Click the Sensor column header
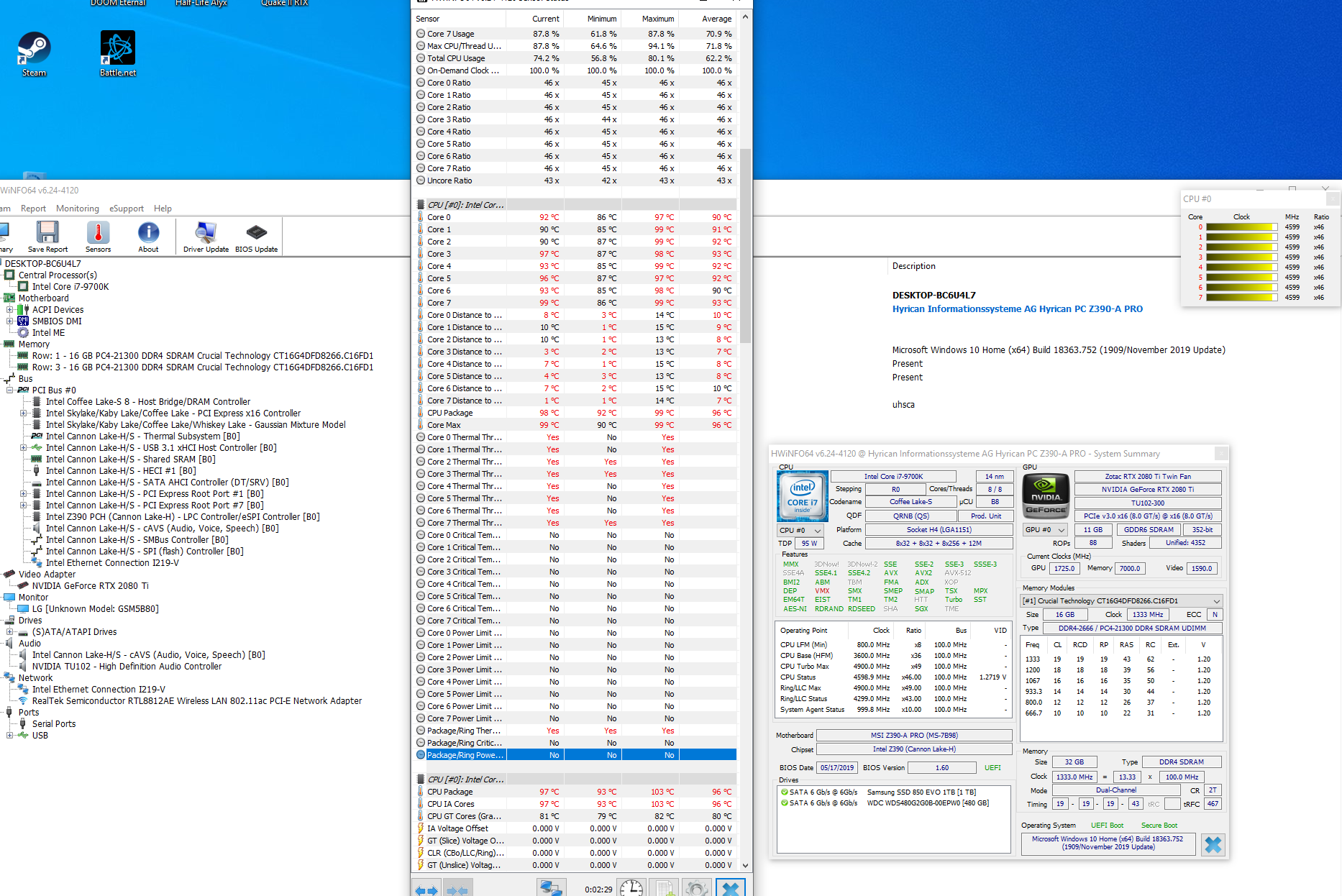1342x896 pixels. pyautogui.click(x=460, y=19)
